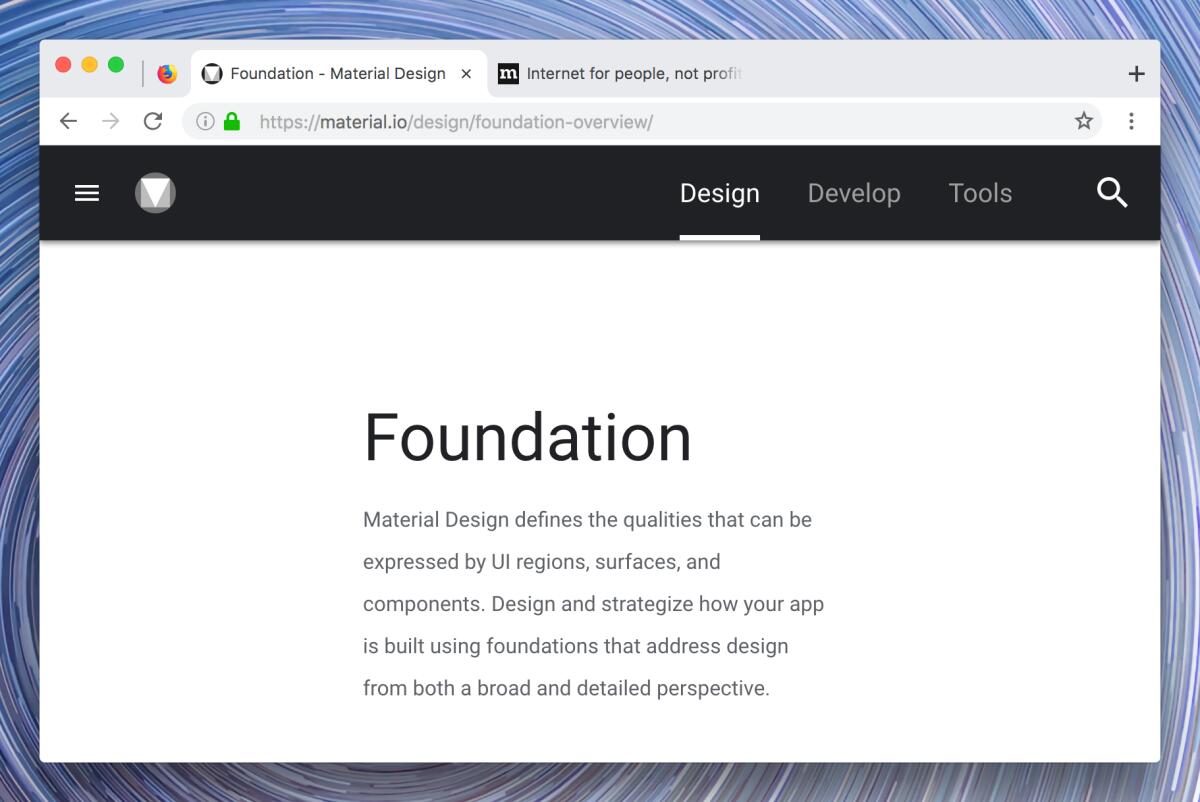The height and width of the screenshot is (802, 1200).
Task: Reload the current page
Action: coord(152,121)
